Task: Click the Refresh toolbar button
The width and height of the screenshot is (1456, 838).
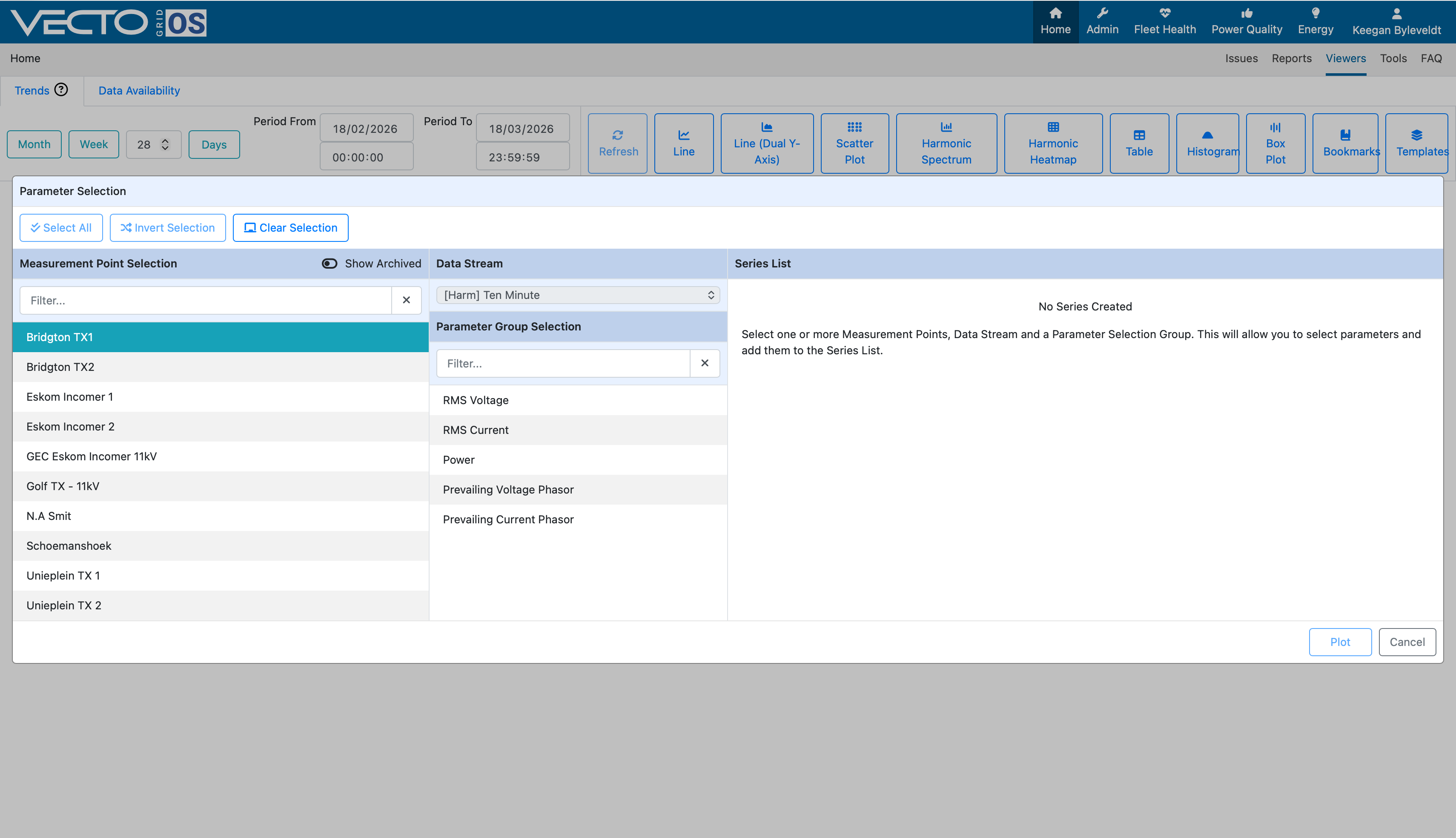Action: coord(618,143)
